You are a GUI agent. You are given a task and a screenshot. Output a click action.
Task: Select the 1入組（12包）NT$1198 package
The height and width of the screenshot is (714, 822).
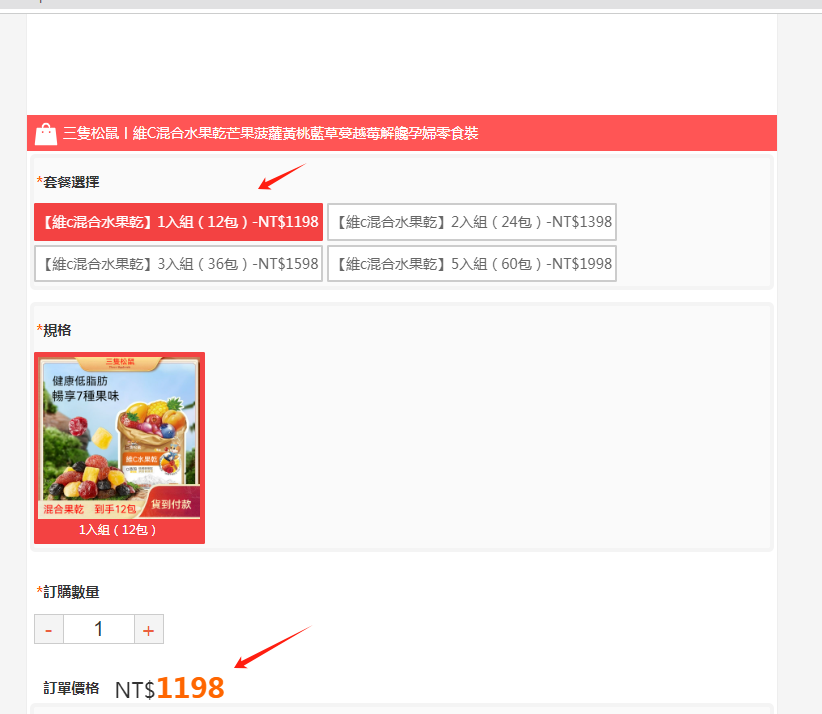(178, 222)
